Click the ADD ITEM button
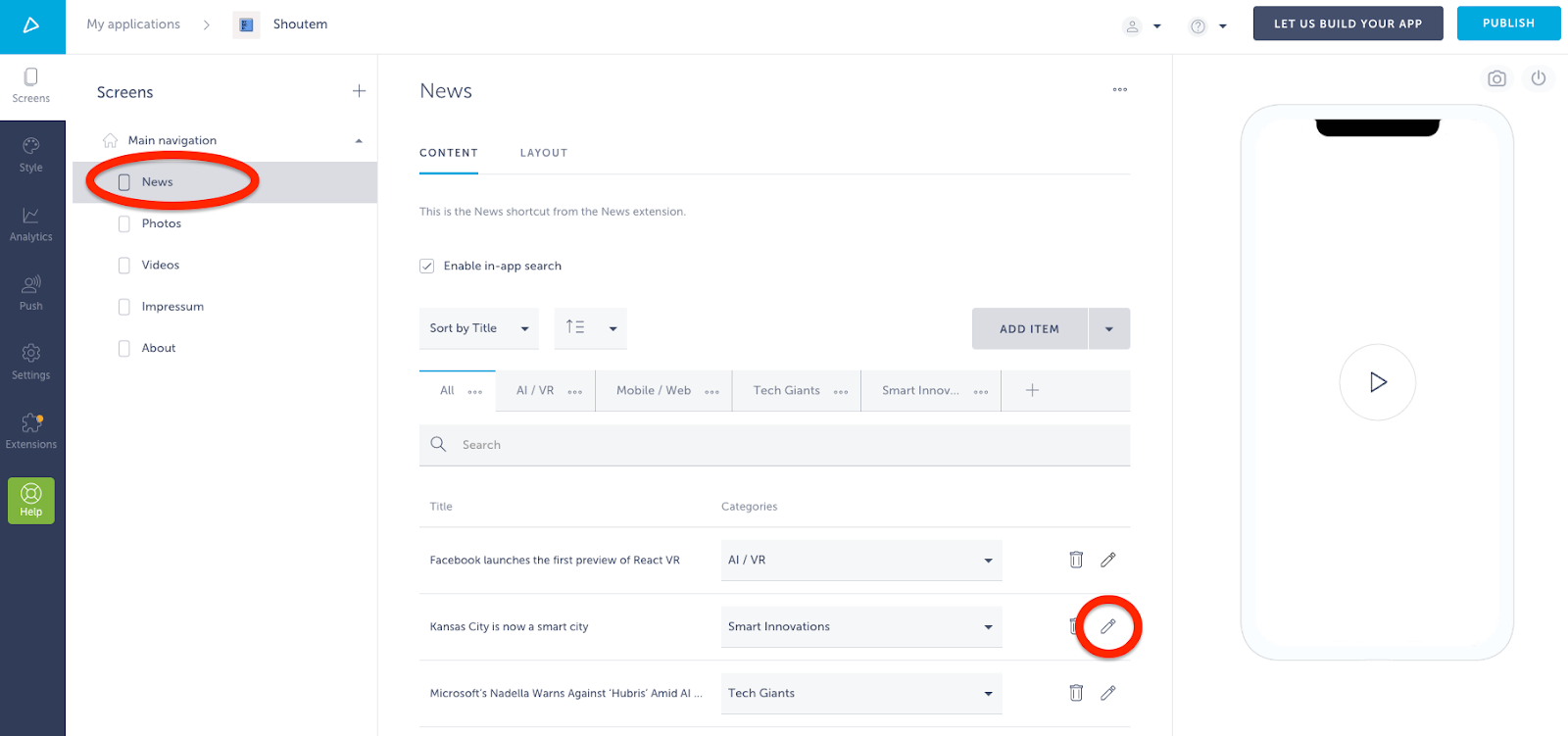 coord(1030,329)
